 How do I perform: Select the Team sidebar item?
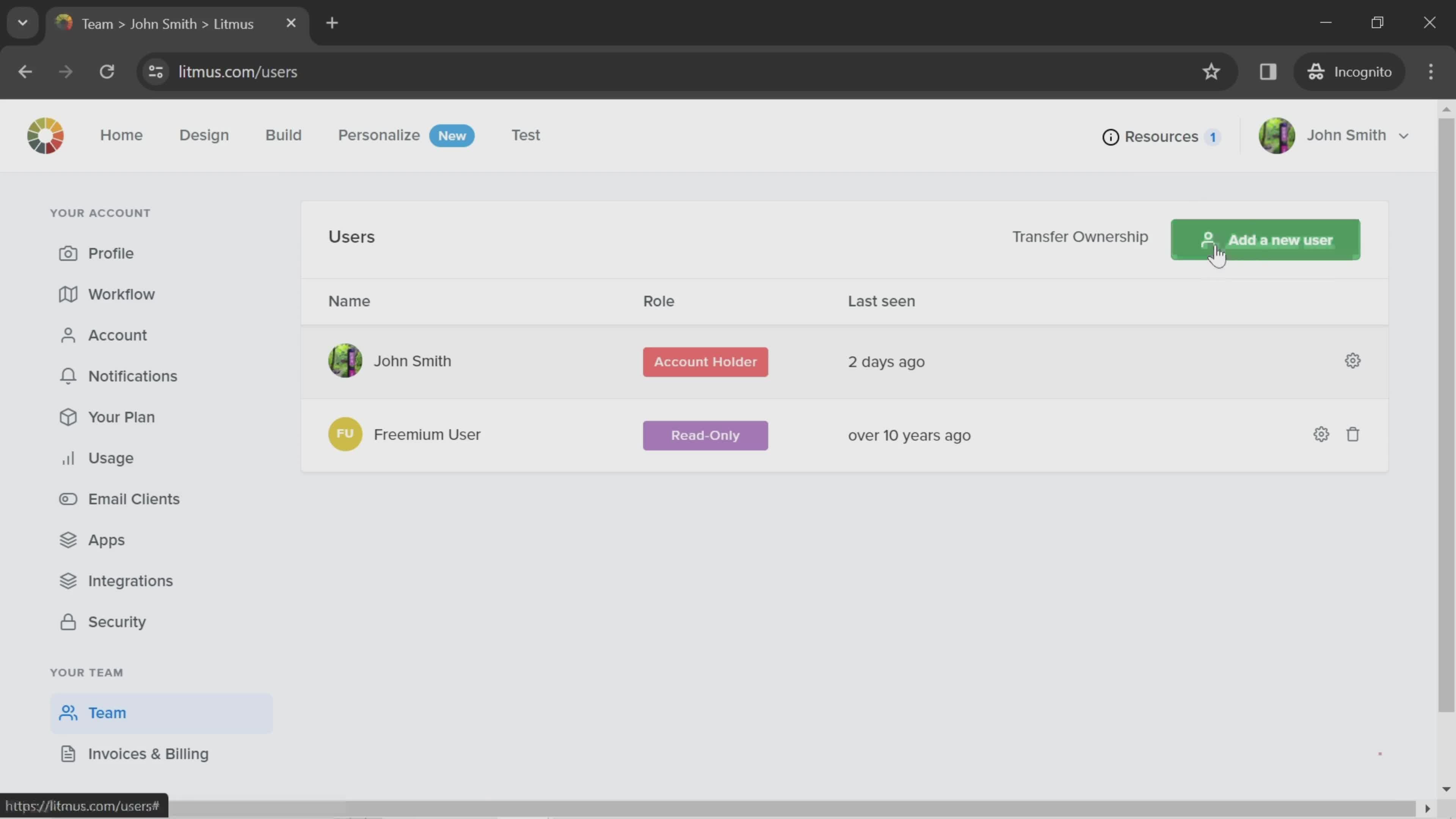107,712
